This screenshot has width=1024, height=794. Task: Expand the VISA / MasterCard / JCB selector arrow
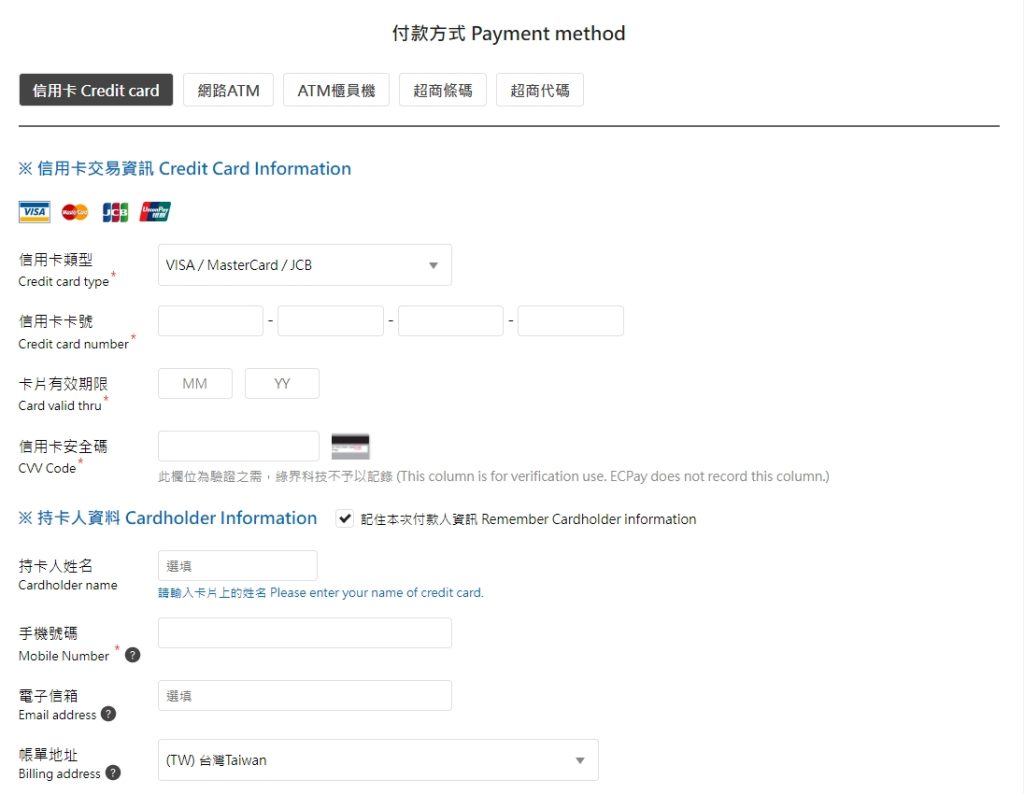click(x=433, y=264)
